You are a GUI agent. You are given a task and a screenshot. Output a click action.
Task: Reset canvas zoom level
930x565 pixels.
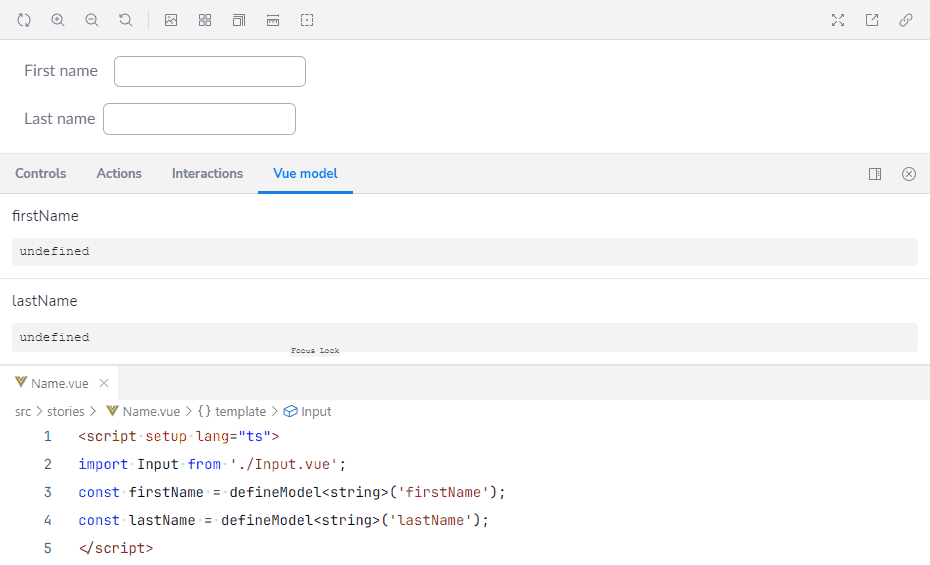[x=126, y=20]
